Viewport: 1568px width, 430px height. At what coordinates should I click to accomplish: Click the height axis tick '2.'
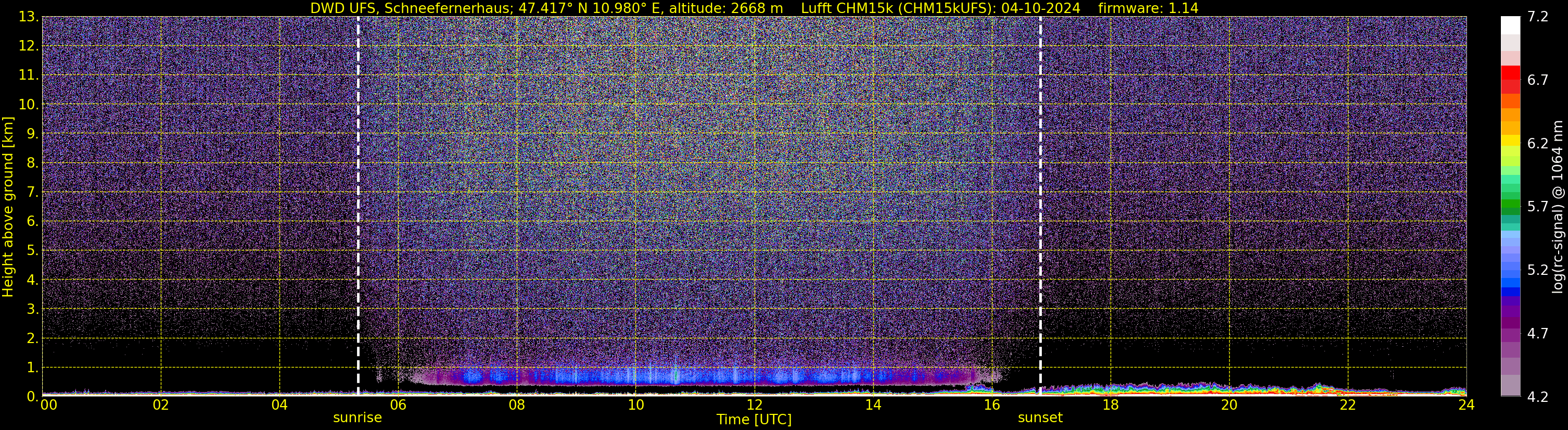(x=32, y=339)
